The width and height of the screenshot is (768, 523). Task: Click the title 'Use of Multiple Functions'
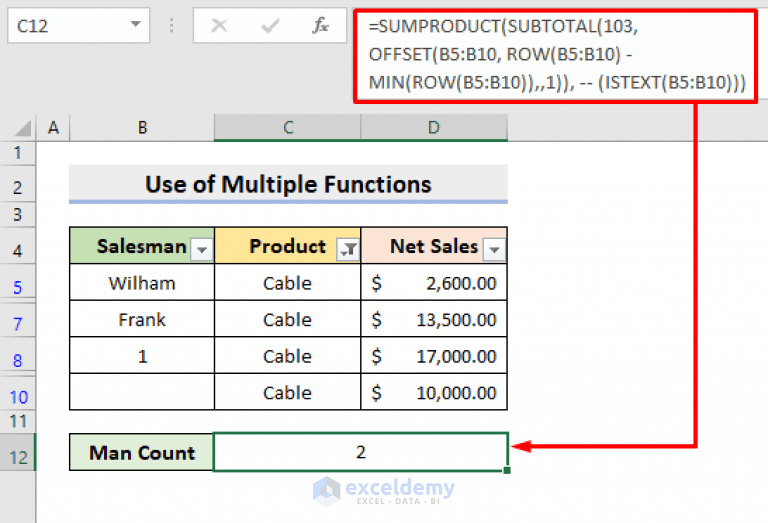[x=288, y=185]
